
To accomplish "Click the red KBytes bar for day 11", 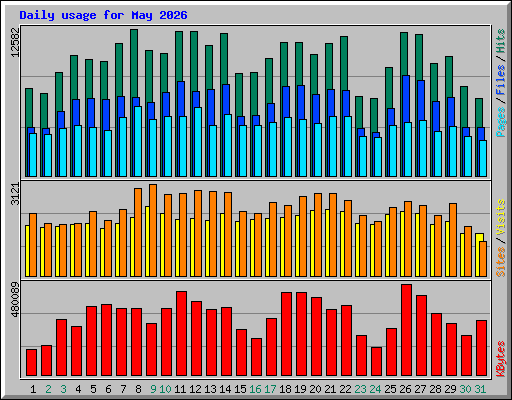I will coord(181,334).
